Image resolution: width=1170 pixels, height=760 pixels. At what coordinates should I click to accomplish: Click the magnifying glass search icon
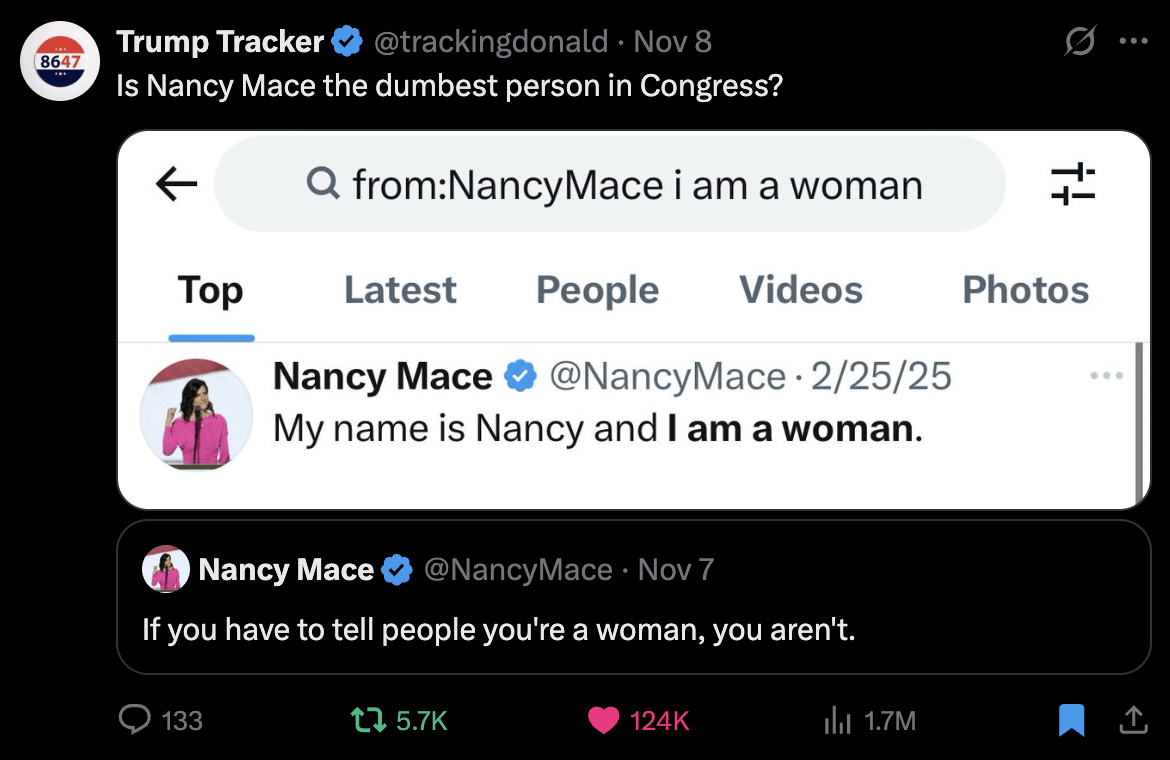click(322, 184)
